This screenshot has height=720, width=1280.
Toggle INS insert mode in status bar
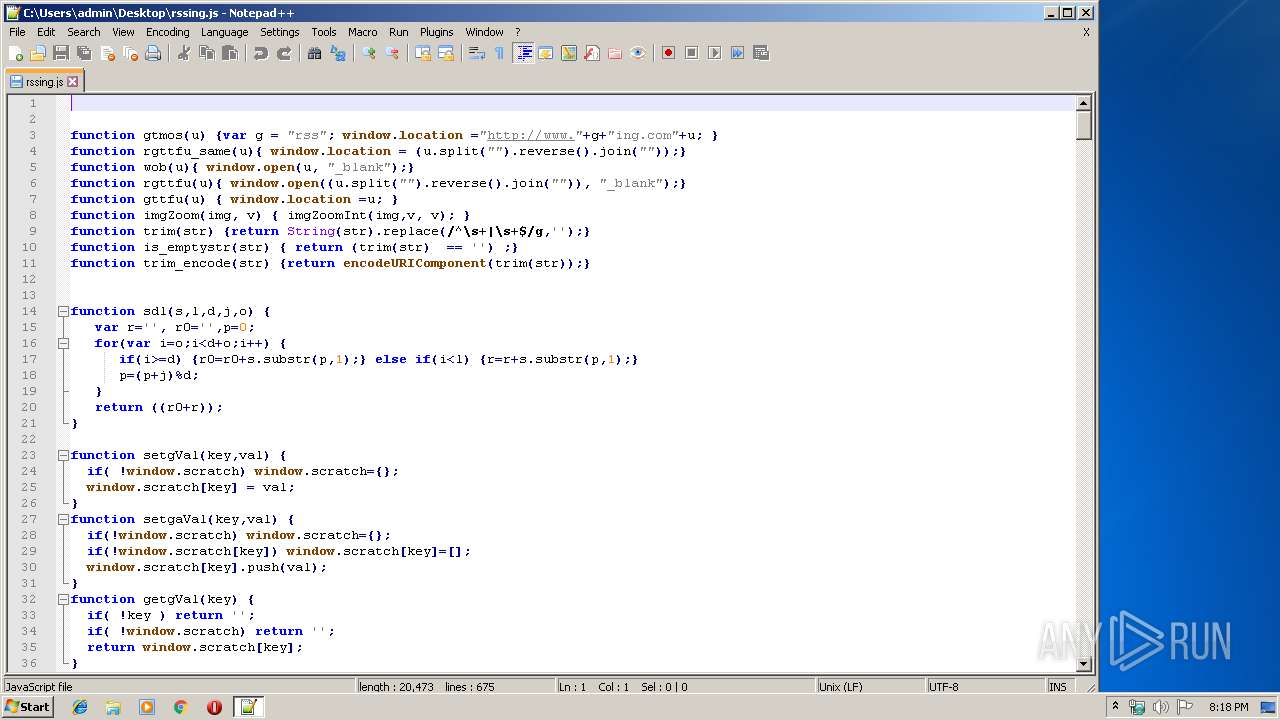(x=1058, y=687)
